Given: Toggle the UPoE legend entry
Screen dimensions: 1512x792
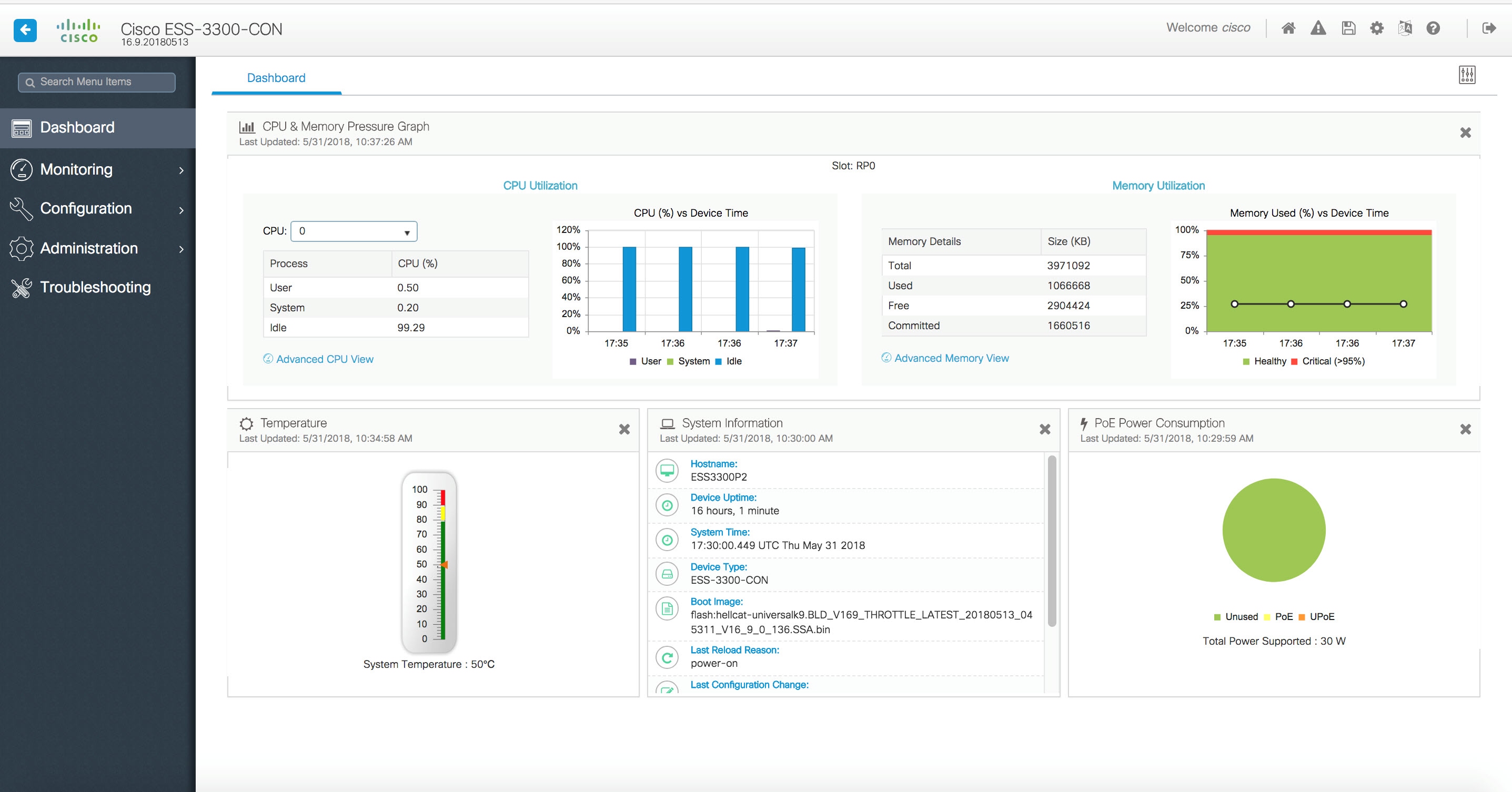Looking at the screenshot, I should [x=1316, y=617].
